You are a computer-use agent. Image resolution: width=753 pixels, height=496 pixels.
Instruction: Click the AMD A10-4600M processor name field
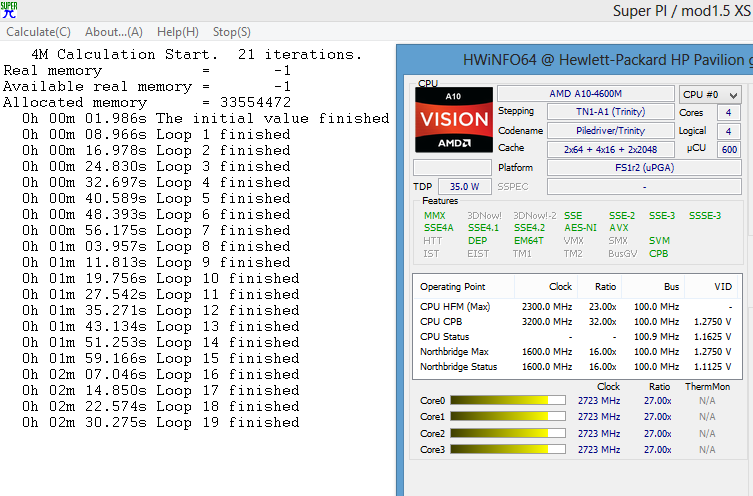tap(585, 94)
